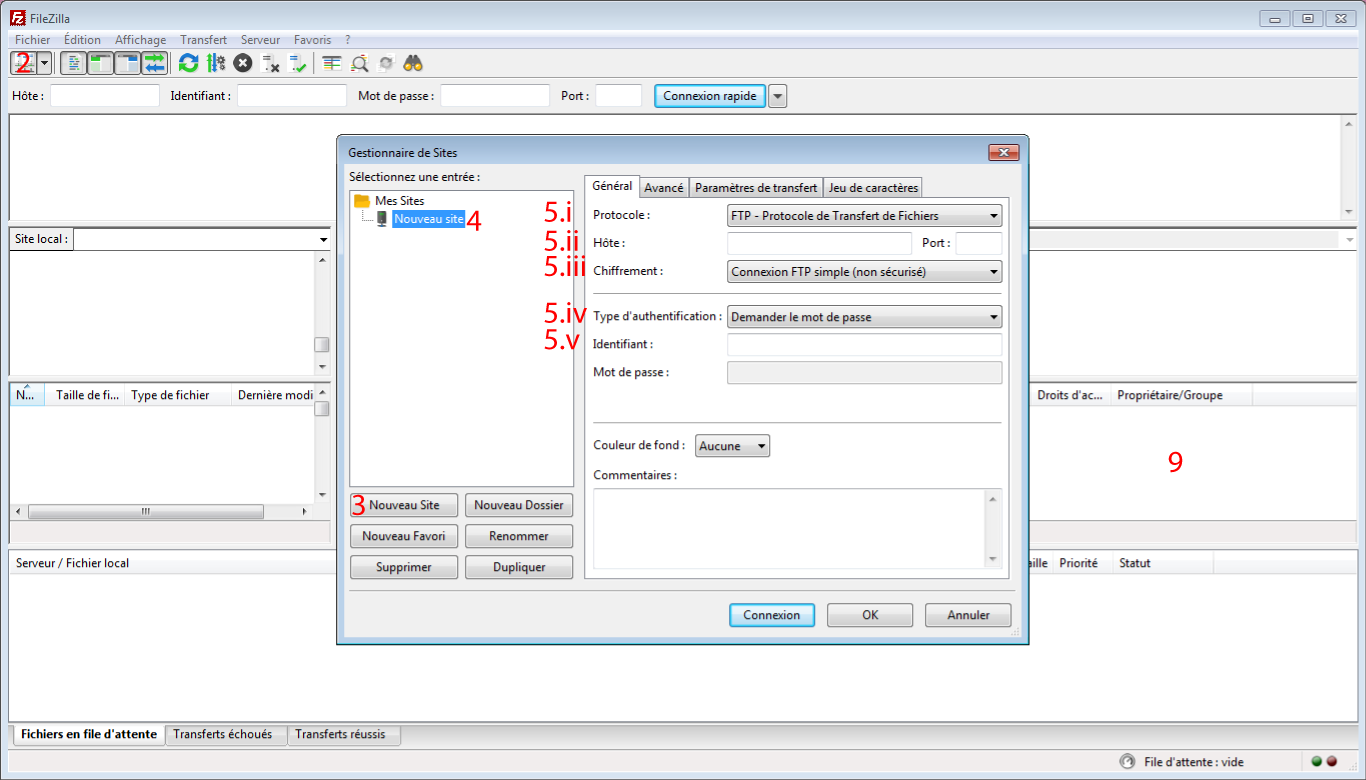The height and width of the screenshot is (780, 1366).
Task: Switch to the Paramètres de transfert tab
Action: coord(756,188)
